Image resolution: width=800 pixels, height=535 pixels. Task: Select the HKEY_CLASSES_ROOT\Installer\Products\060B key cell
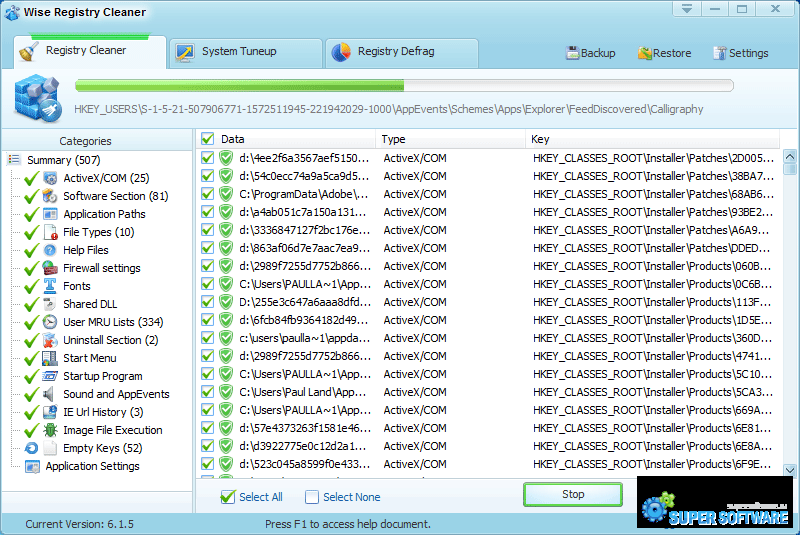tap(652, 266)
